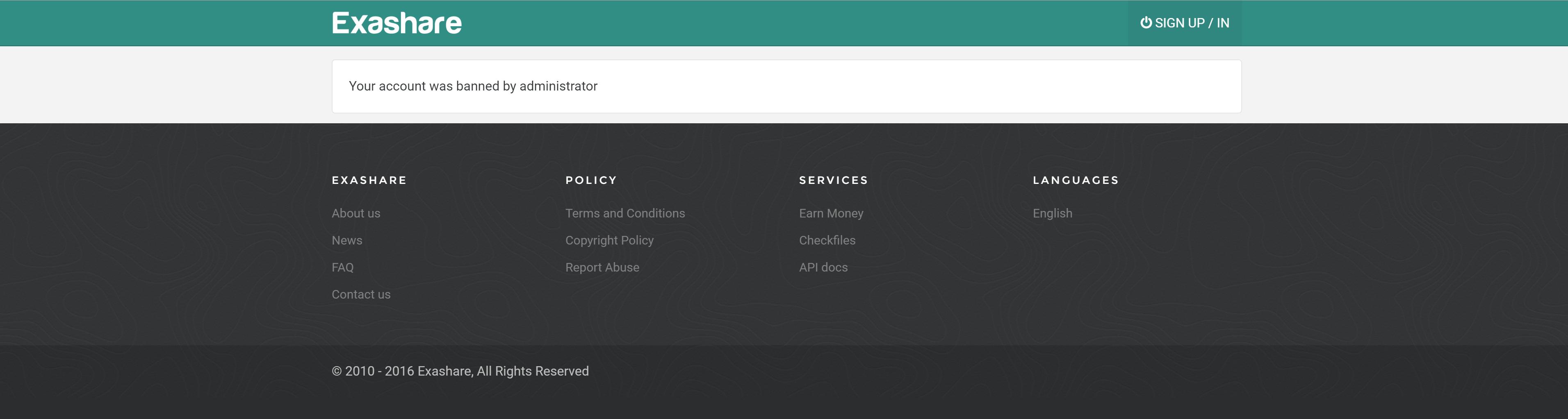This screenshot has width=1568, height=419.
Task: Click the EXASHARE footer heading
Action: tap(369, 180)
